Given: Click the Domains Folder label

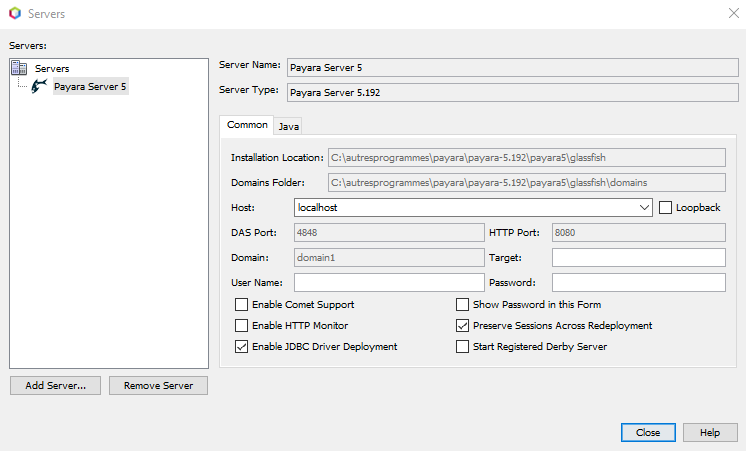Looking at the screenshot, I should pyautogui.click(x=268, y=183).
